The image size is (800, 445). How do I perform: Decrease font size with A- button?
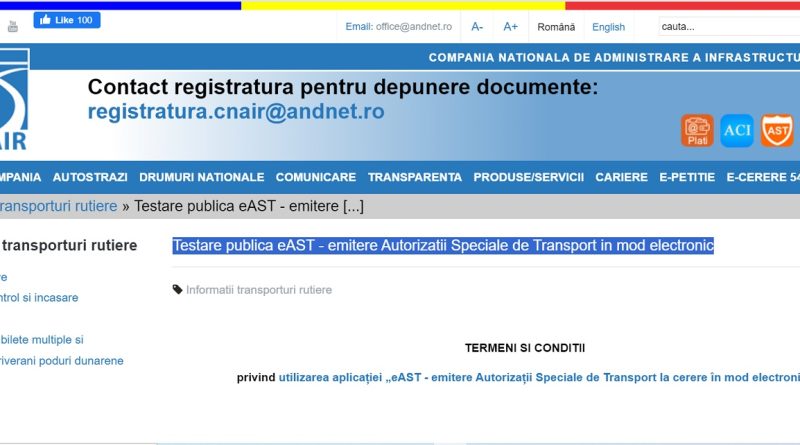pos(477,27)
